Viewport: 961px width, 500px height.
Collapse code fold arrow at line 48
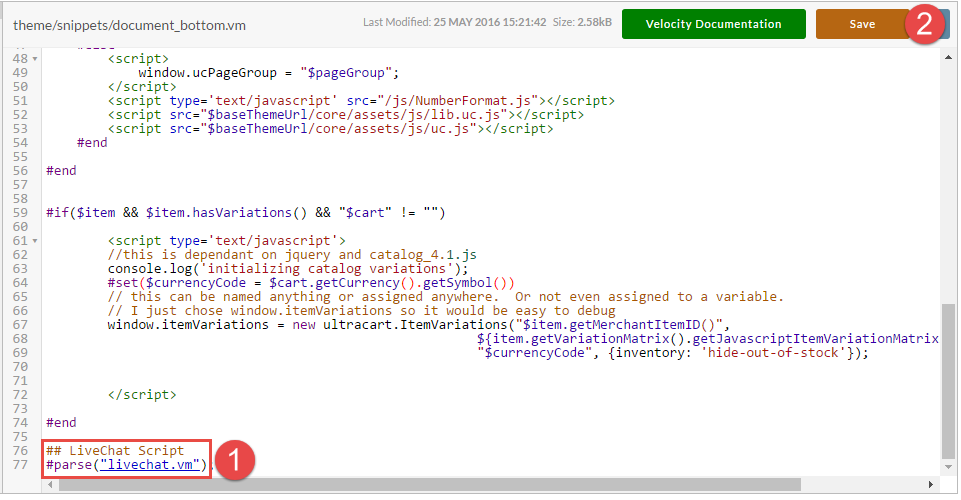[x=35, y=59]
